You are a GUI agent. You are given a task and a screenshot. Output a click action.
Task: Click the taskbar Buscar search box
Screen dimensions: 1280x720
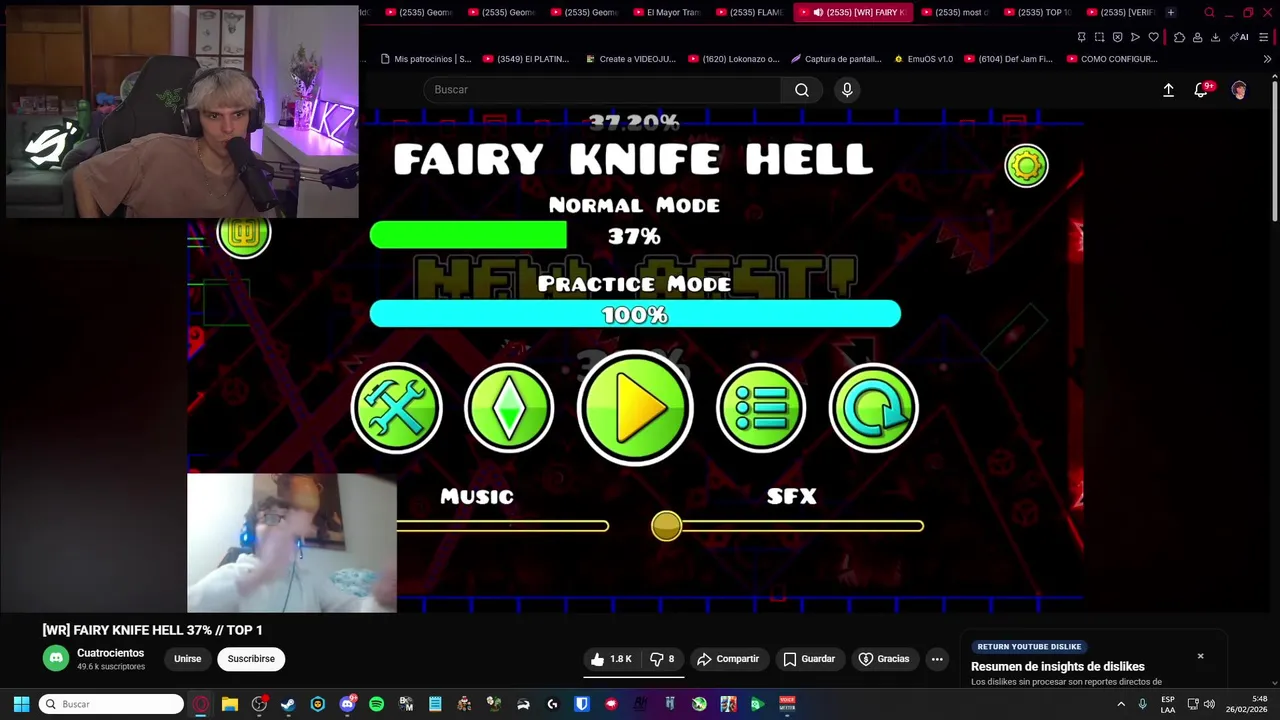click(x=111, y=704)
